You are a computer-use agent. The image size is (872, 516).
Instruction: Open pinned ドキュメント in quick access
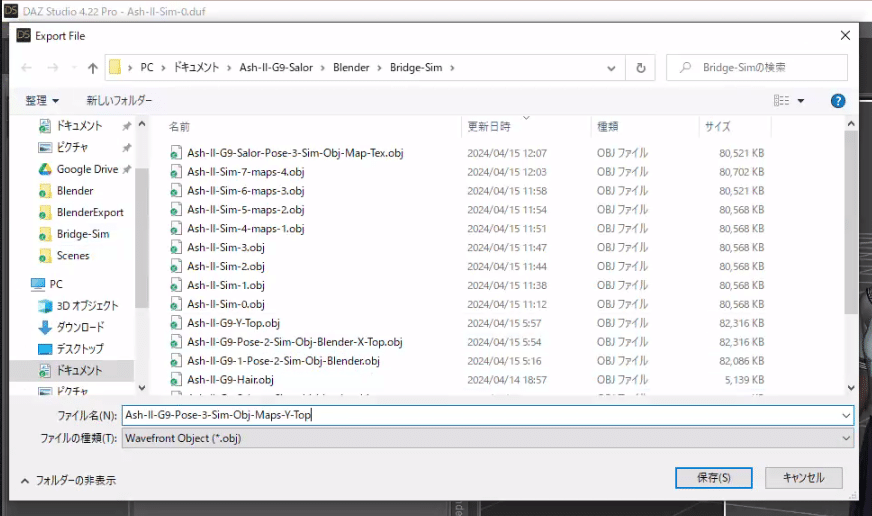pos(79,126)
